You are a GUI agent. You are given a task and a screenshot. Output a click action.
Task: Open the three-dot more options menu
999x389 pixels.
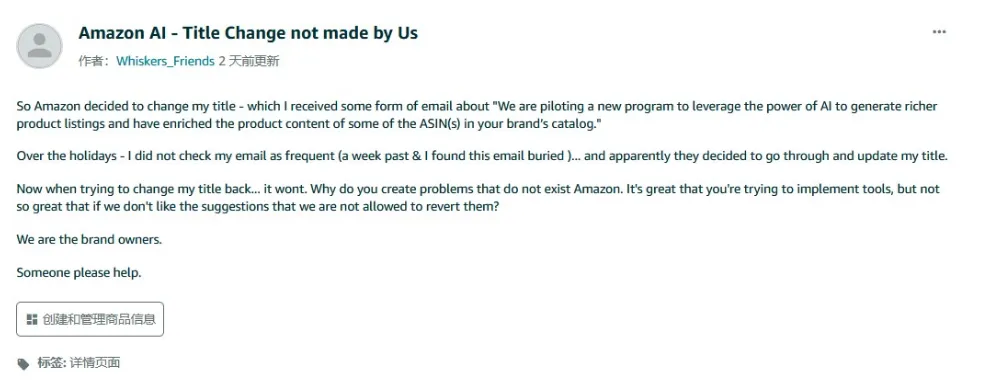pos(938,32)
